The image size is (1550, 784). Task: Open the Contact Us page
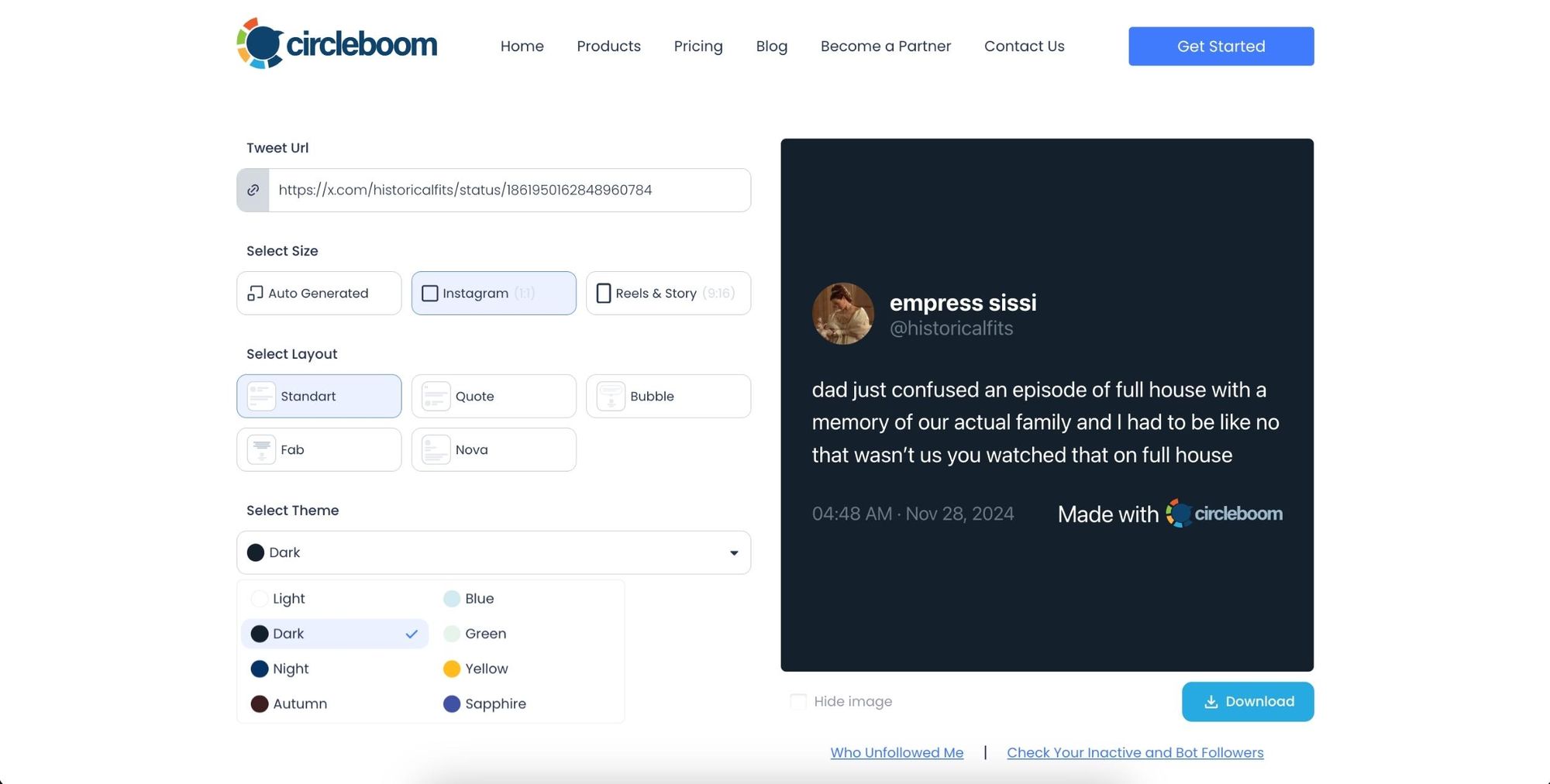pyautogui.click(x=1025, y=46)
